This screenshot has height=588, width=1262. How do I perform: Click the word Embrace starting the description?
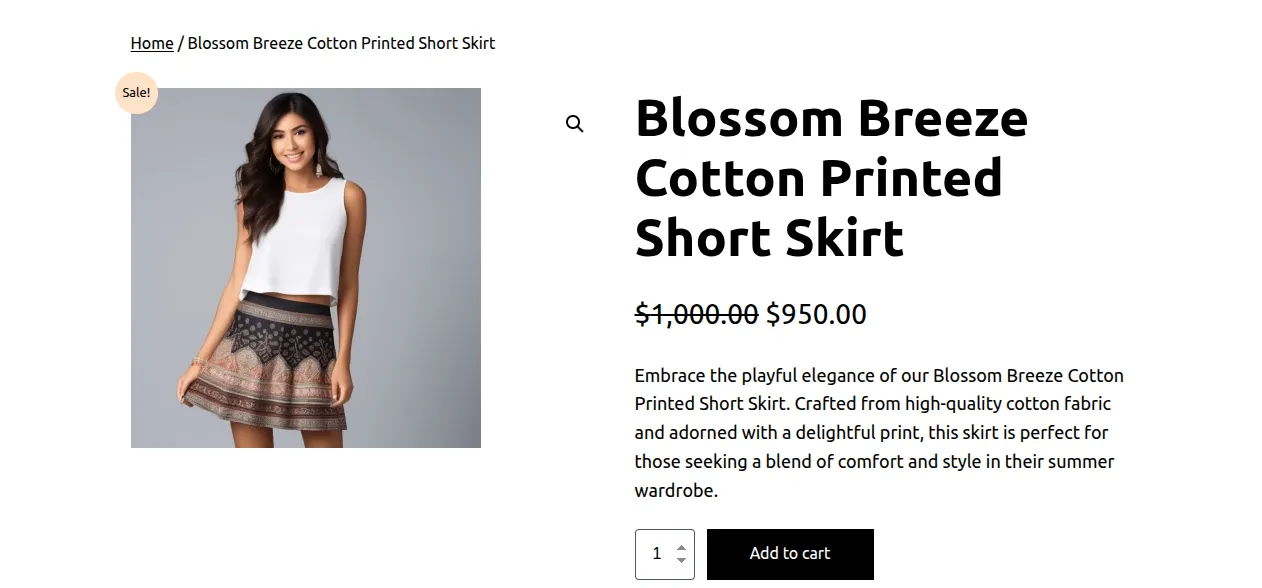pos(669,376)
